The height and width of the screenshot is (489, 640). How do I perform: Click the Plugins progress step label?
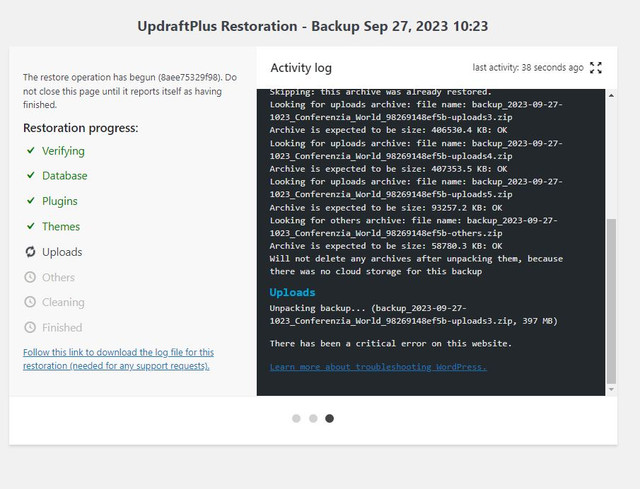click(x=60, y=201)
